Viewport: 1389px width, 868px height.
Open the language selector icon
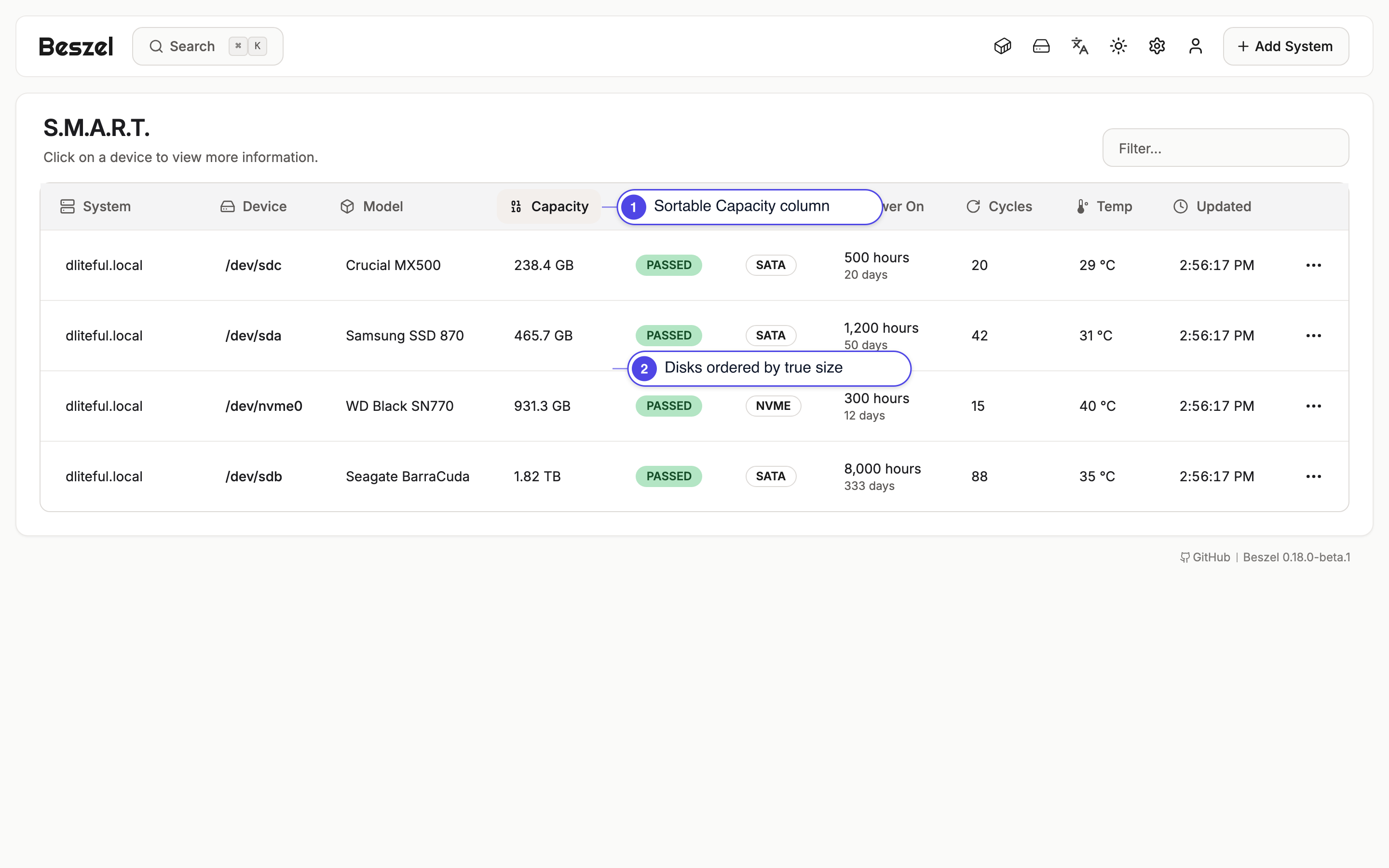(1080, 46)
